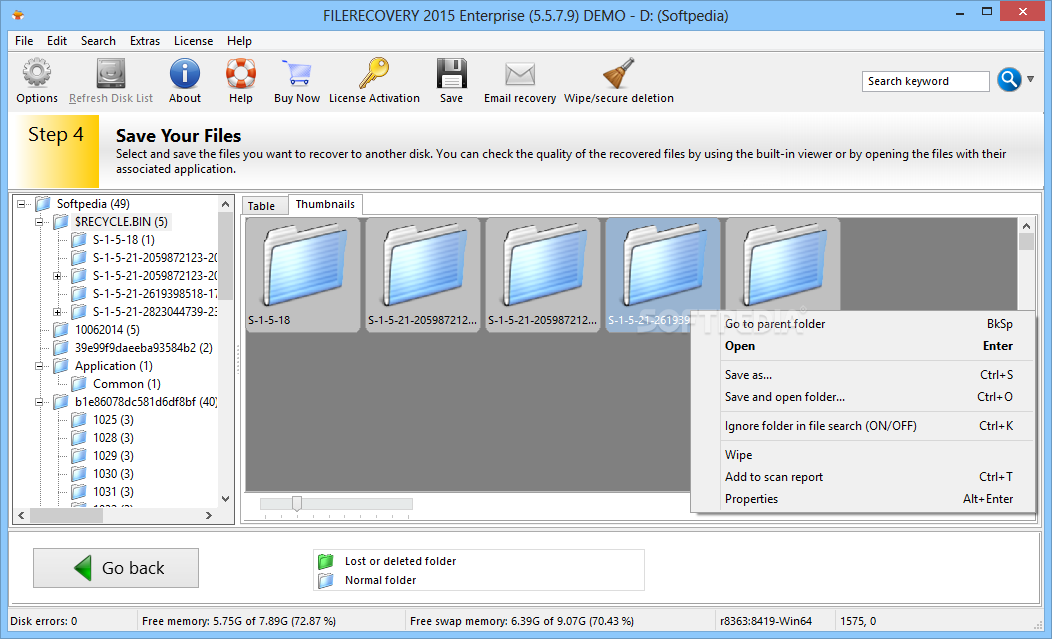
Task: Open the Edit menu
Action: (57, 41)
